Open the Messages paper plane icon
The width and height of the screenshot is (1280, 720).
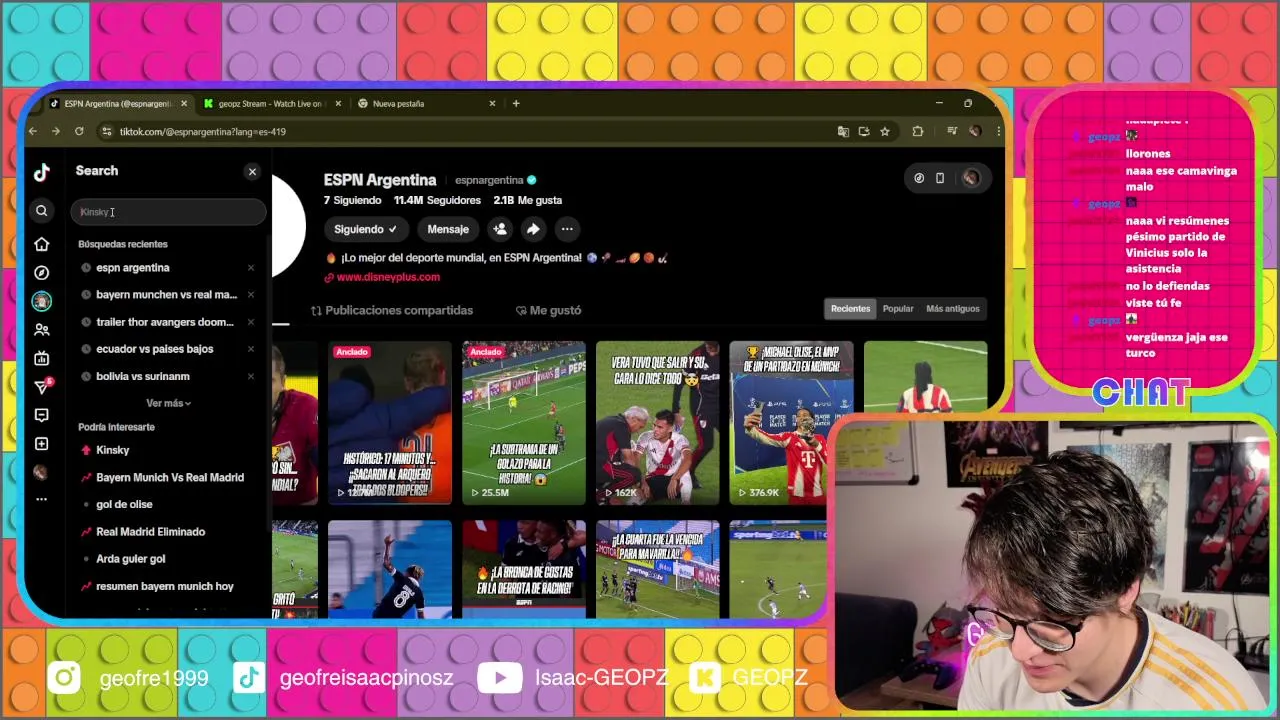coord(41,387)
